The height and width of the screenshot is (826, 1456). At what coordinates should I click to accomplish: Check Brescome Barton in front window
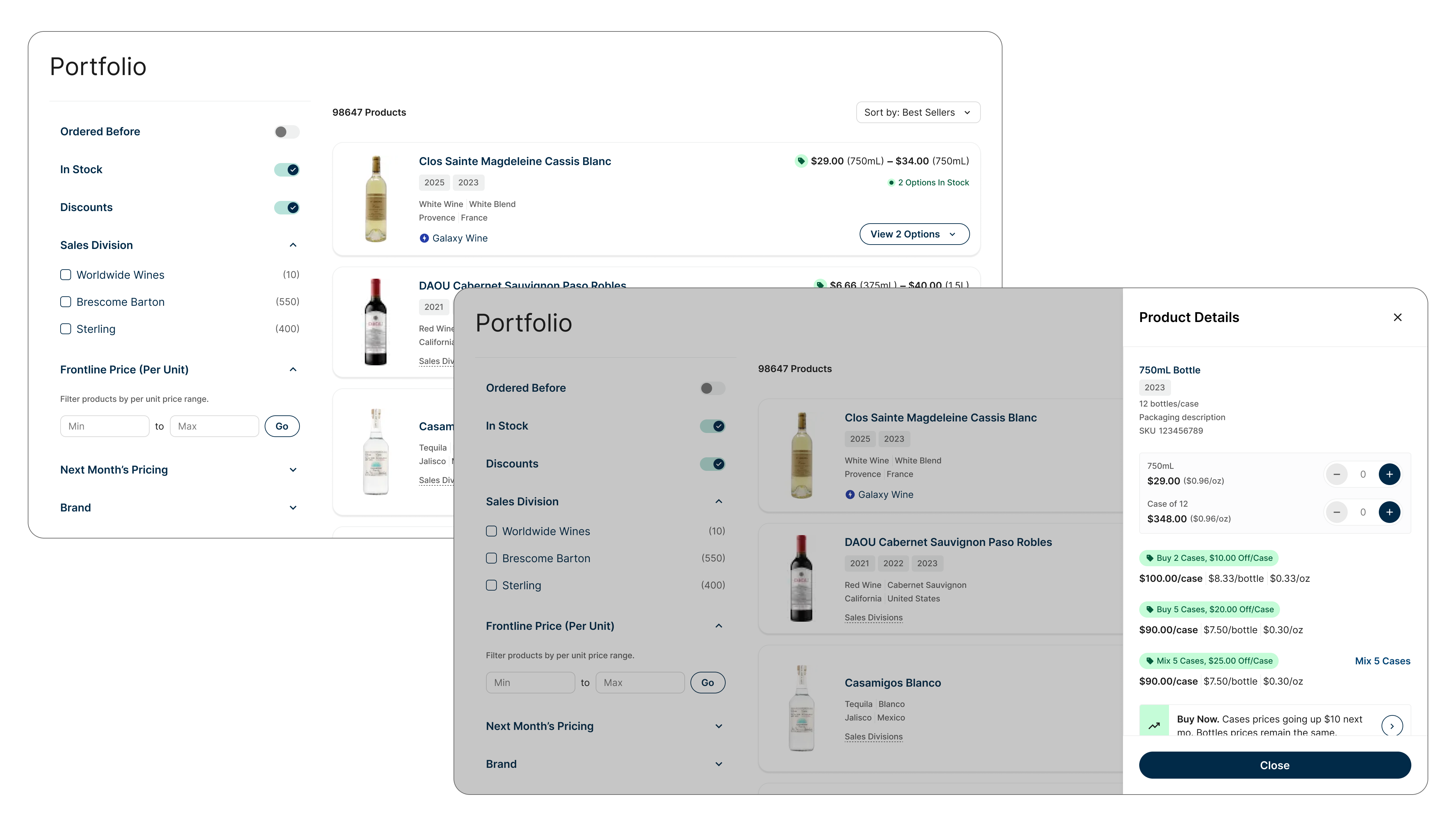pyautogui.click(x=491, y=558)
